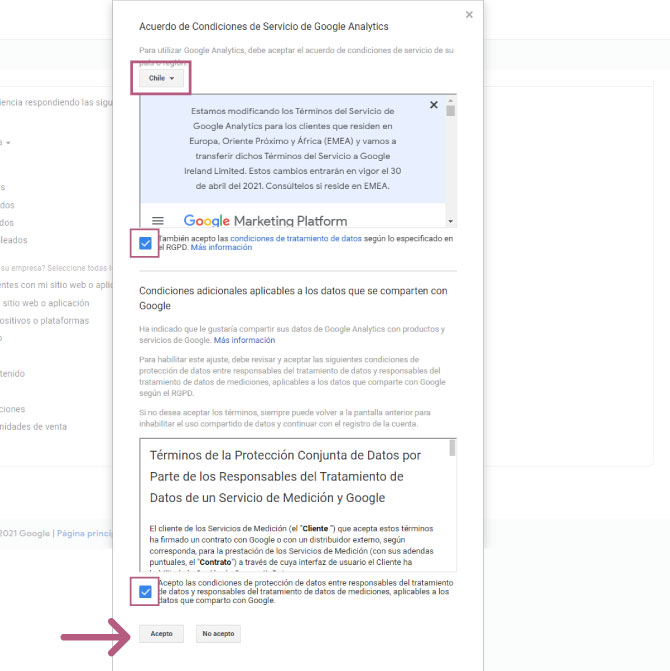
Task: Open the condiciones de tratamiento de datos link
Action: 296,238
